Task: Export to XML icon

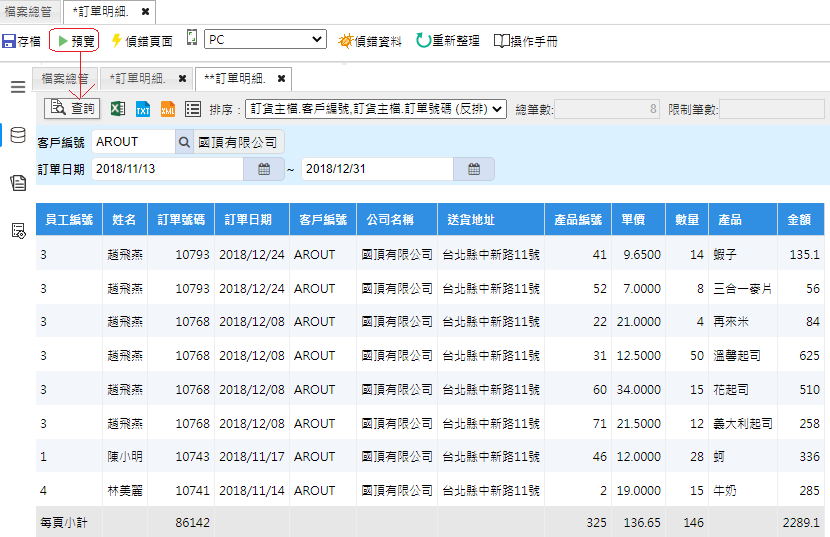Action: coord(168,109)
